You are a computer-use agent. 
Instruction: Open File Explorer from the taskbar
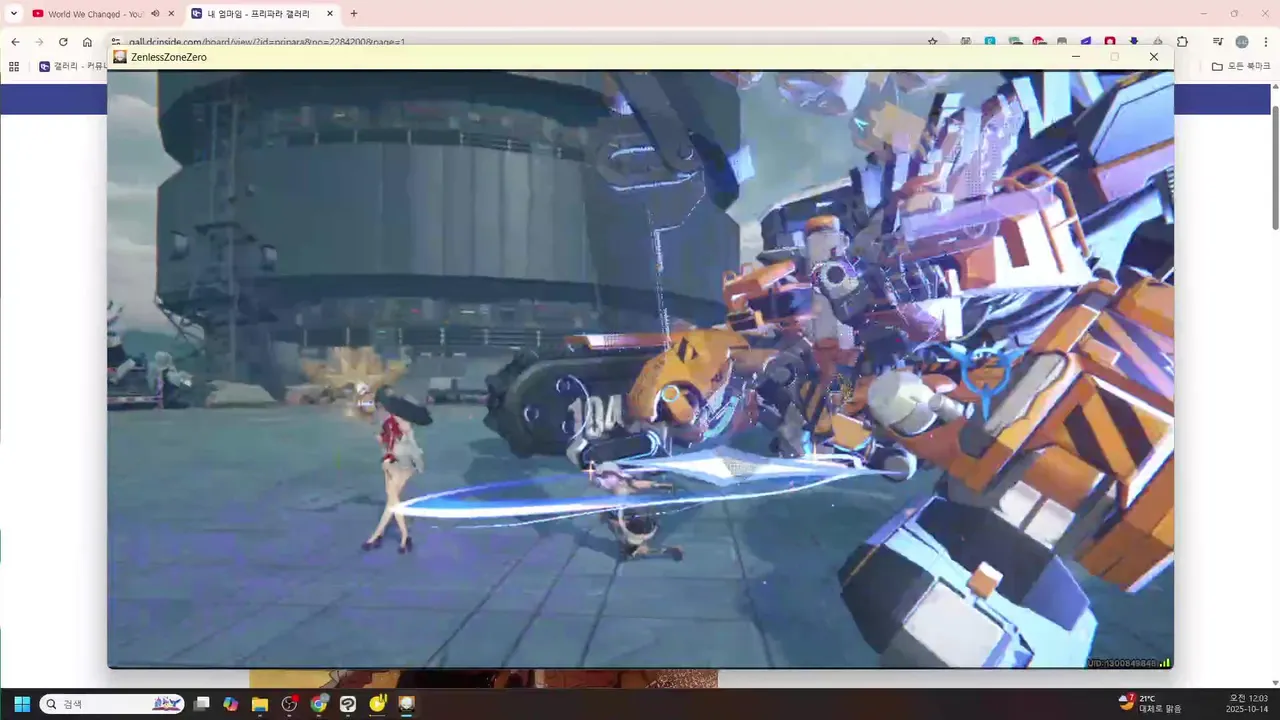pyautogui.click(x=260, y=704)
